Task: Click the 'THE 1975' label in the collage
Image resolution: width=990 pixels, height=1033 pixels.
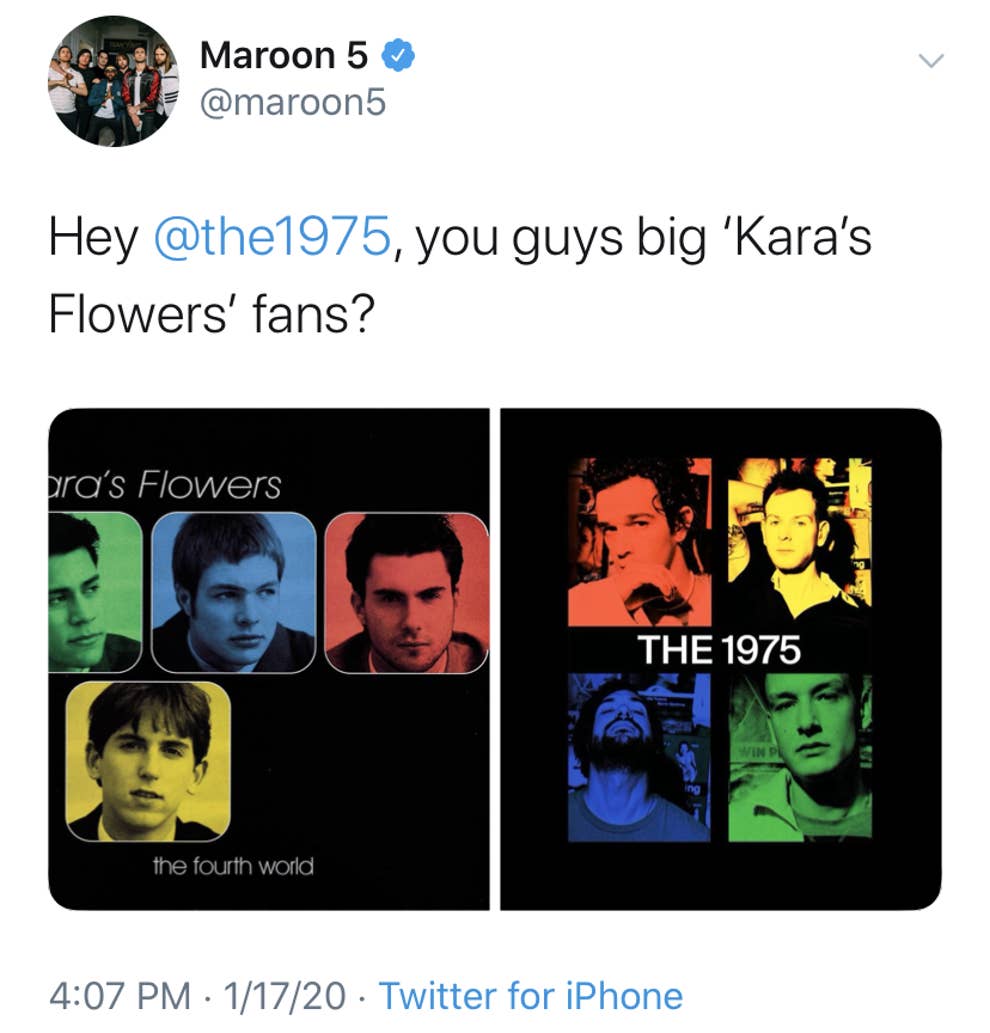Action: click(x=720, y=651)
